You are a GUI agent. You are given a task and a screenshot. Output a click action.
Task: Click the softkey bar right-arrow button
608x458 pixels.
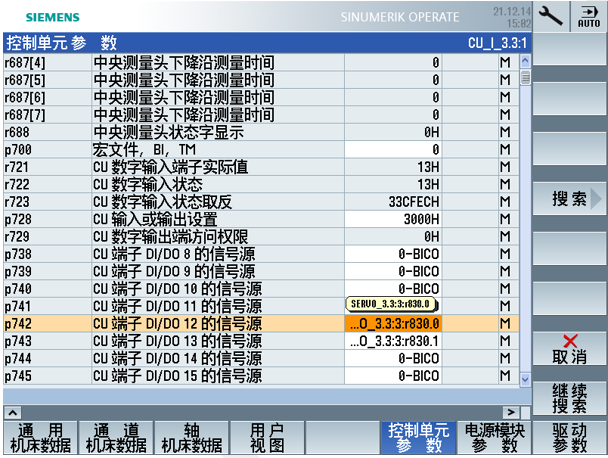point(511,413)
